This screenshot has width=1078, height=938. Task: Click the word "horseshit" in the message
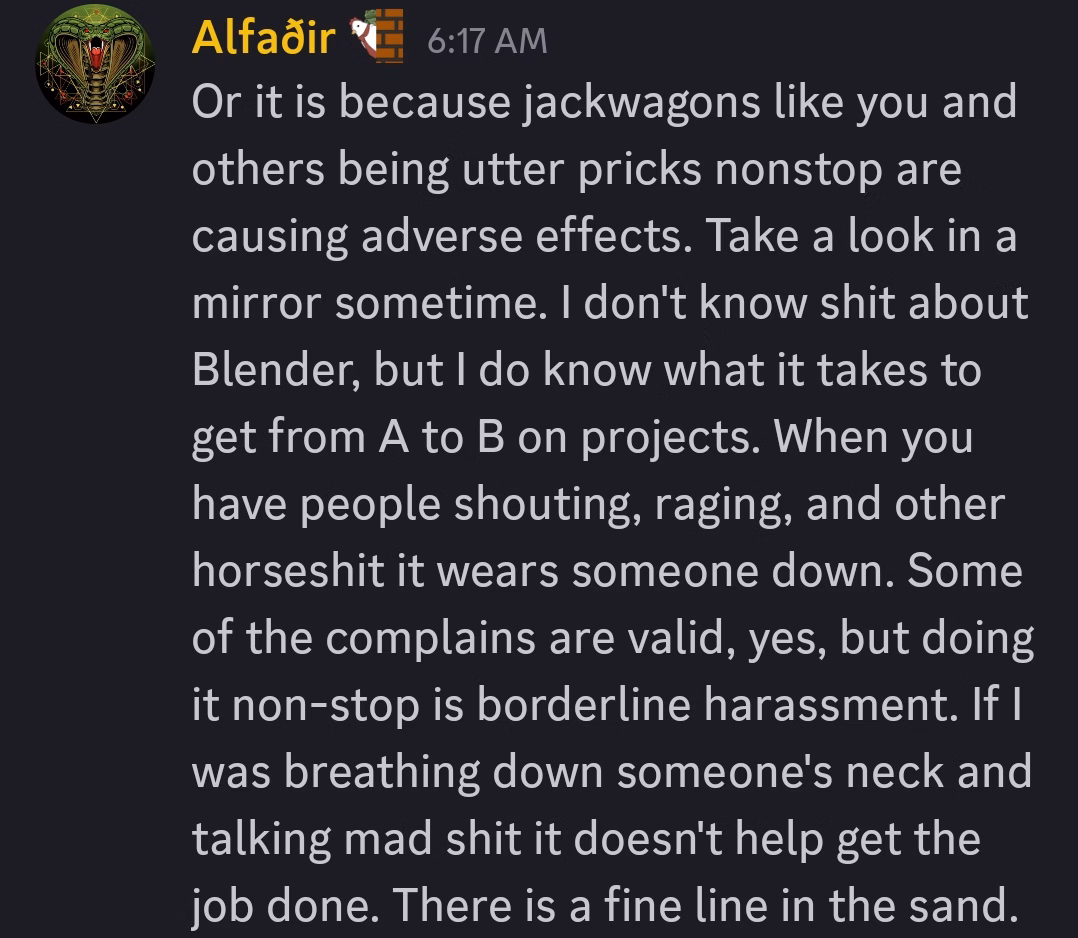288,571
